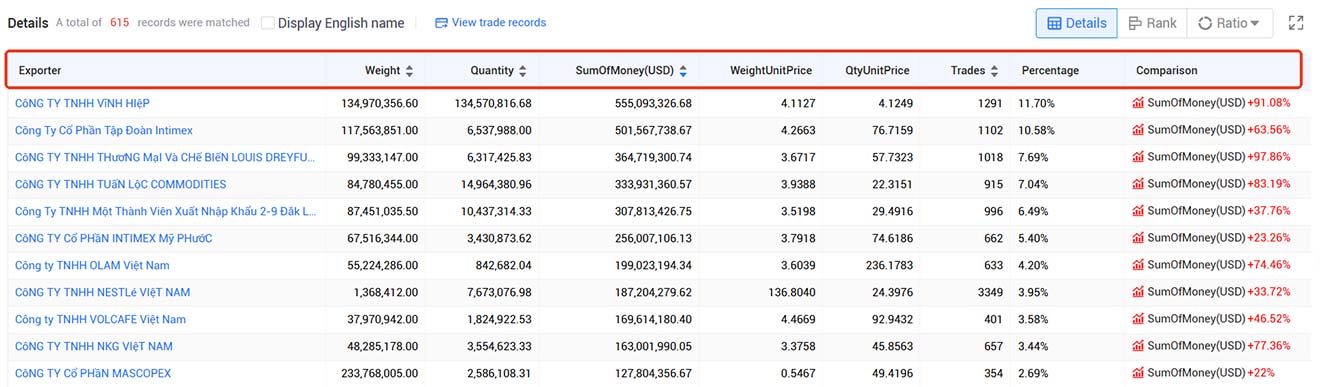Click the Comparison column header
The image size is (1320, 387).
(x=1166, y=71)
